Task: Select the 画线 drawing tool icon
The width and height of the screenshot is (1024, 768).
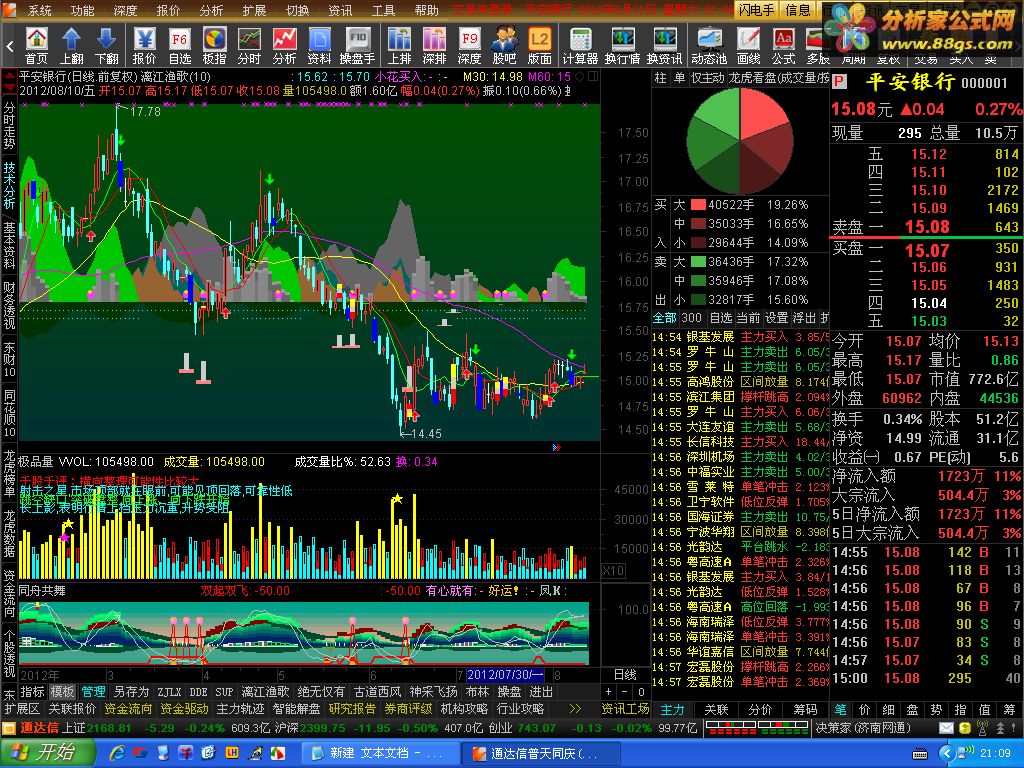Action: (748, 46)
